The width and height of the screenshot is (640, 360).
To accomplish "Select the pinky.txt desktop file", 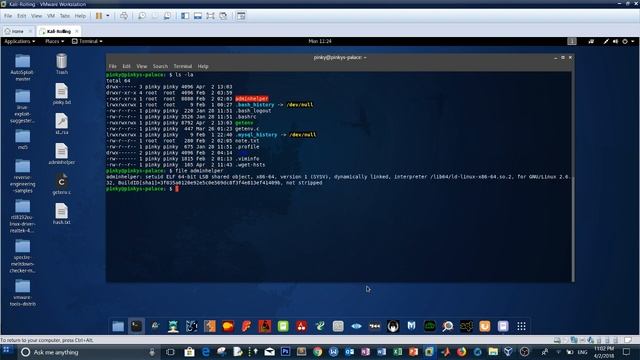I will pyautogui.click(x=62, y=94).
